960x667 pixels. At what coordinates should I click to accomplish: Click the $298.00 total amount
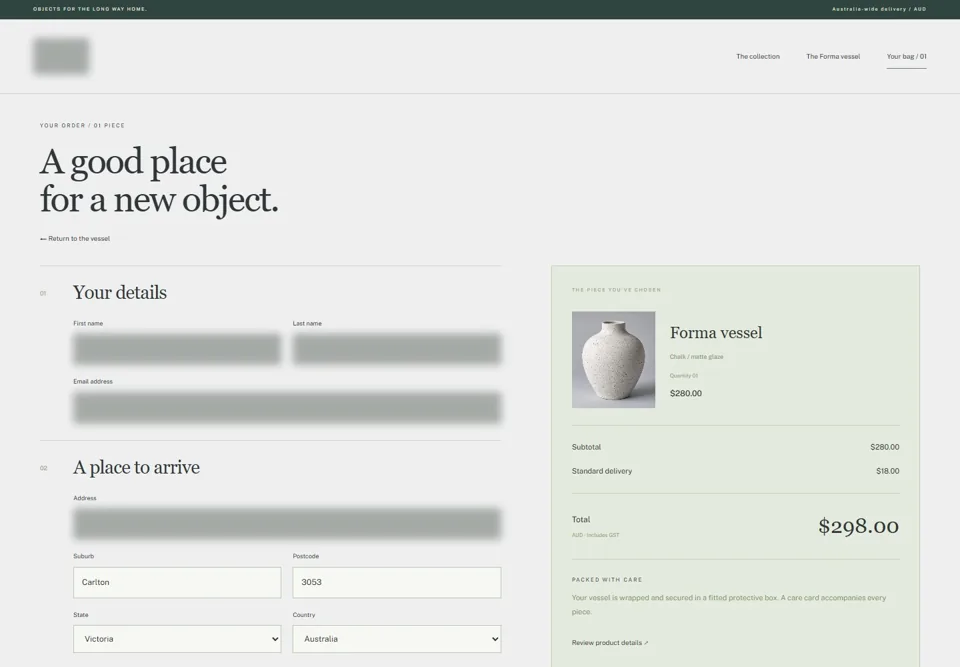tap(858, 526)
